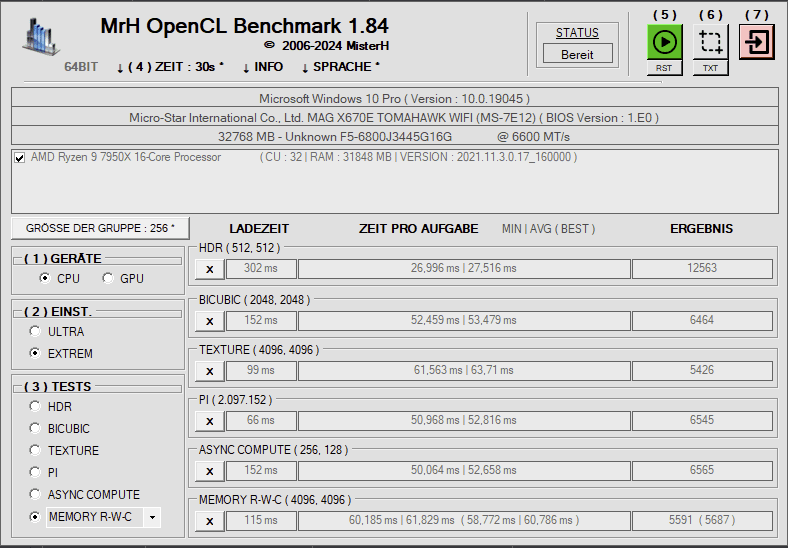Click the PI result value 6545

[x=702, y=420]
